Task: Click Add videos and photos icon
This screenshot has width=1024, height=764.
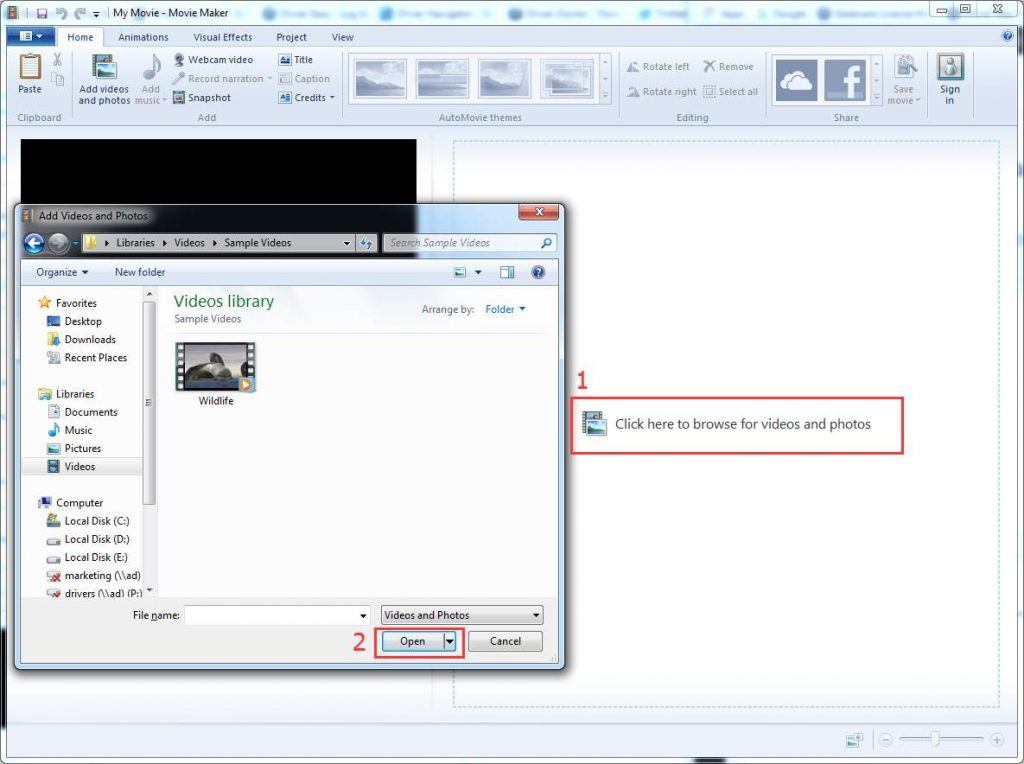Action: click(x=104, y=67)
